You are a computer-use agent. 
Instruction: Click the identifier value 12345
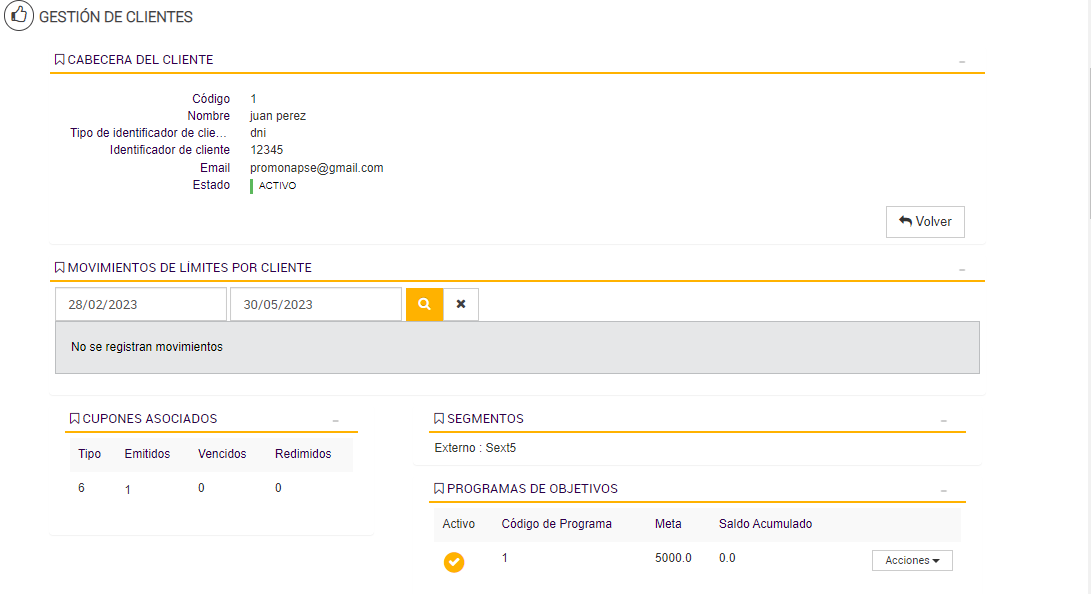click(266, 150)
